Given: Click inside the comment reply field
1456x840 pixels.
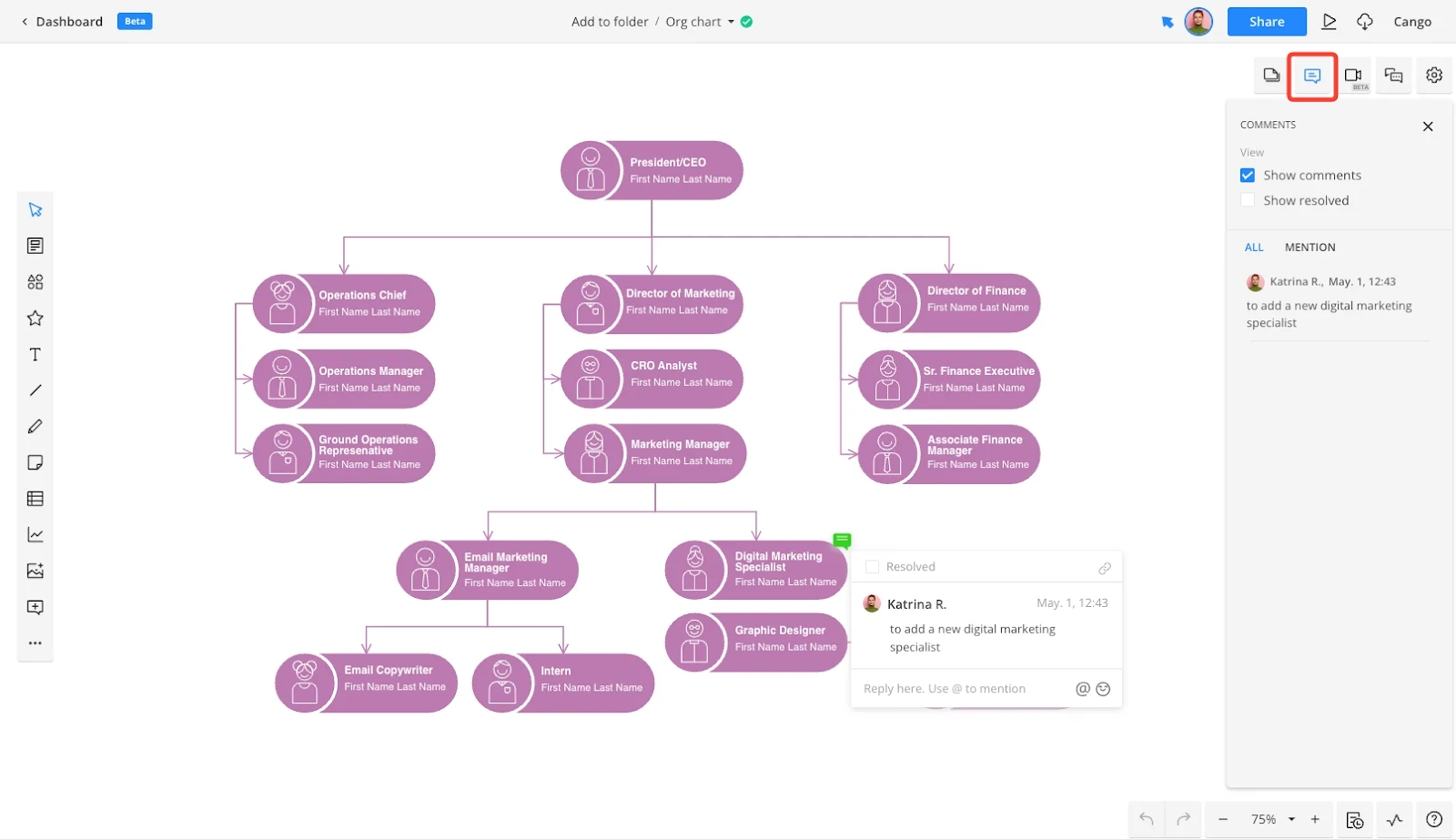Looking at the screenshot, I should (x=965, y=688).
